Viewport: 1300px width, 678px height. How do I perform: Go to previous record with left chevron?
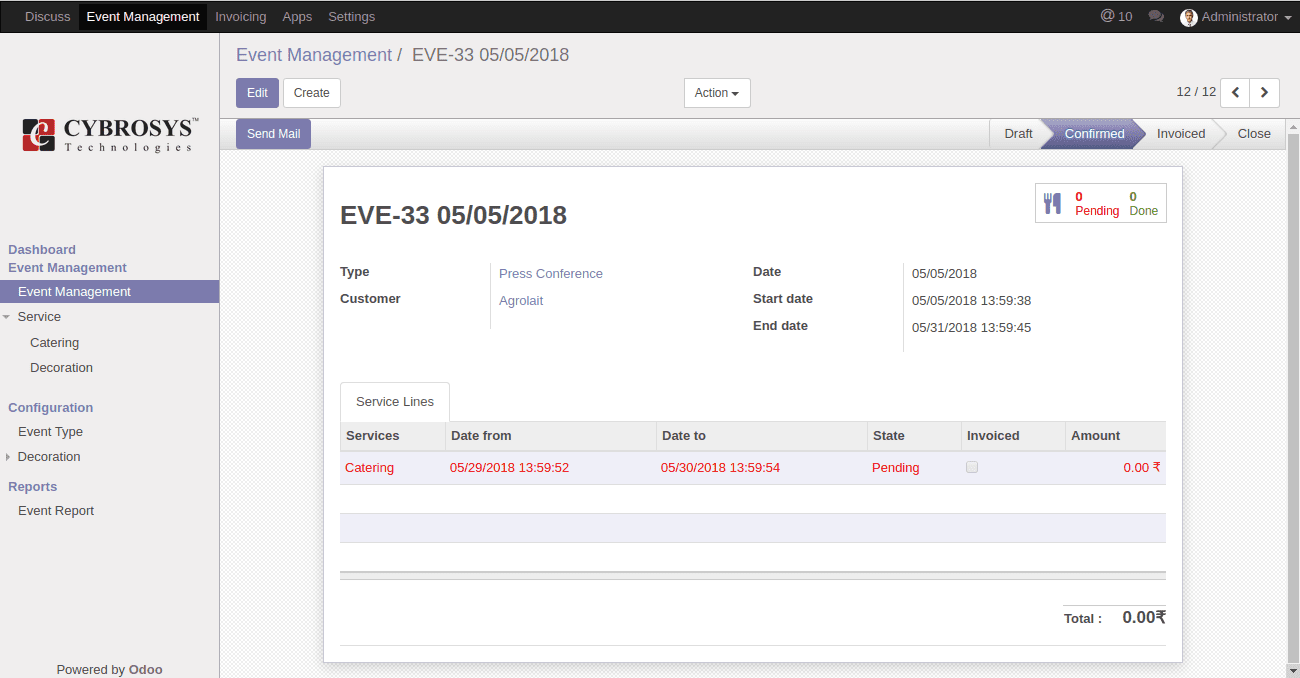(x=1235, y=92)
